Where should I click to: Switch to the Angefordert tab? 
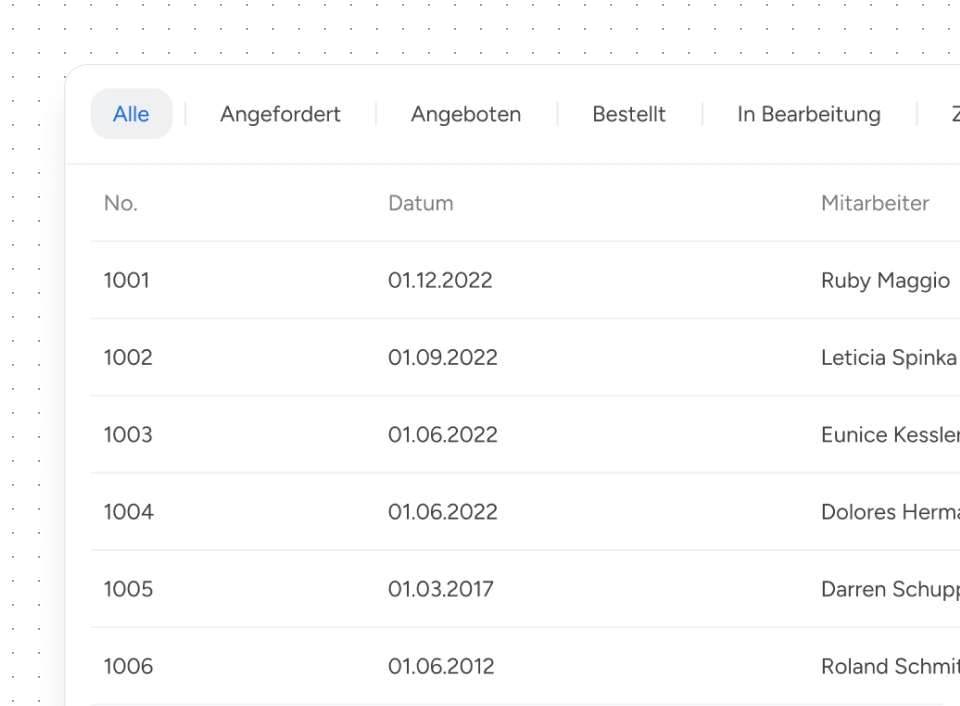point(280,114)
